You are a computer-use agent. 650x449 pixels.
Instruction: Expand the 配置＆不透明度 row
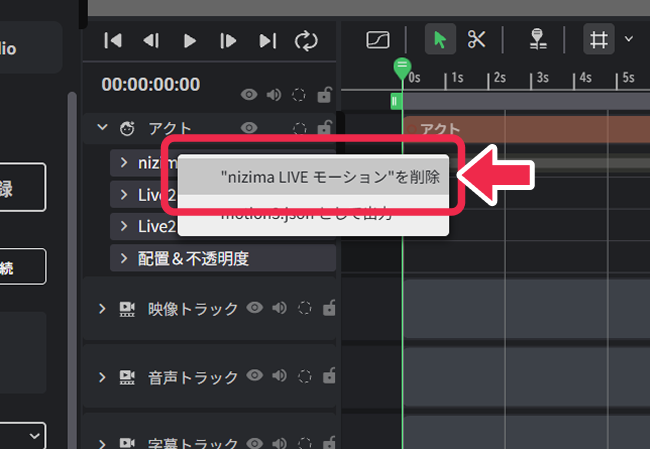pos(123,258)
